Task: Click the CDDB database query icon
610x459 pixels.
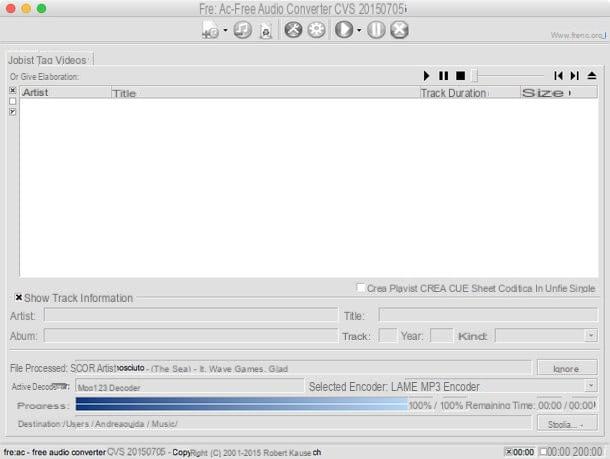Action: [x=266, y=31]
